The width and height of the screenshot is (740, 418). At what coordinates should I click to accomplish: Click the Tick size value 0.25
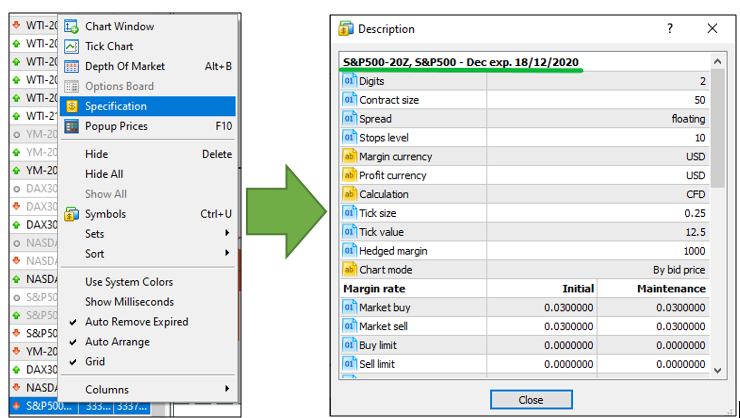pos(695,213)
